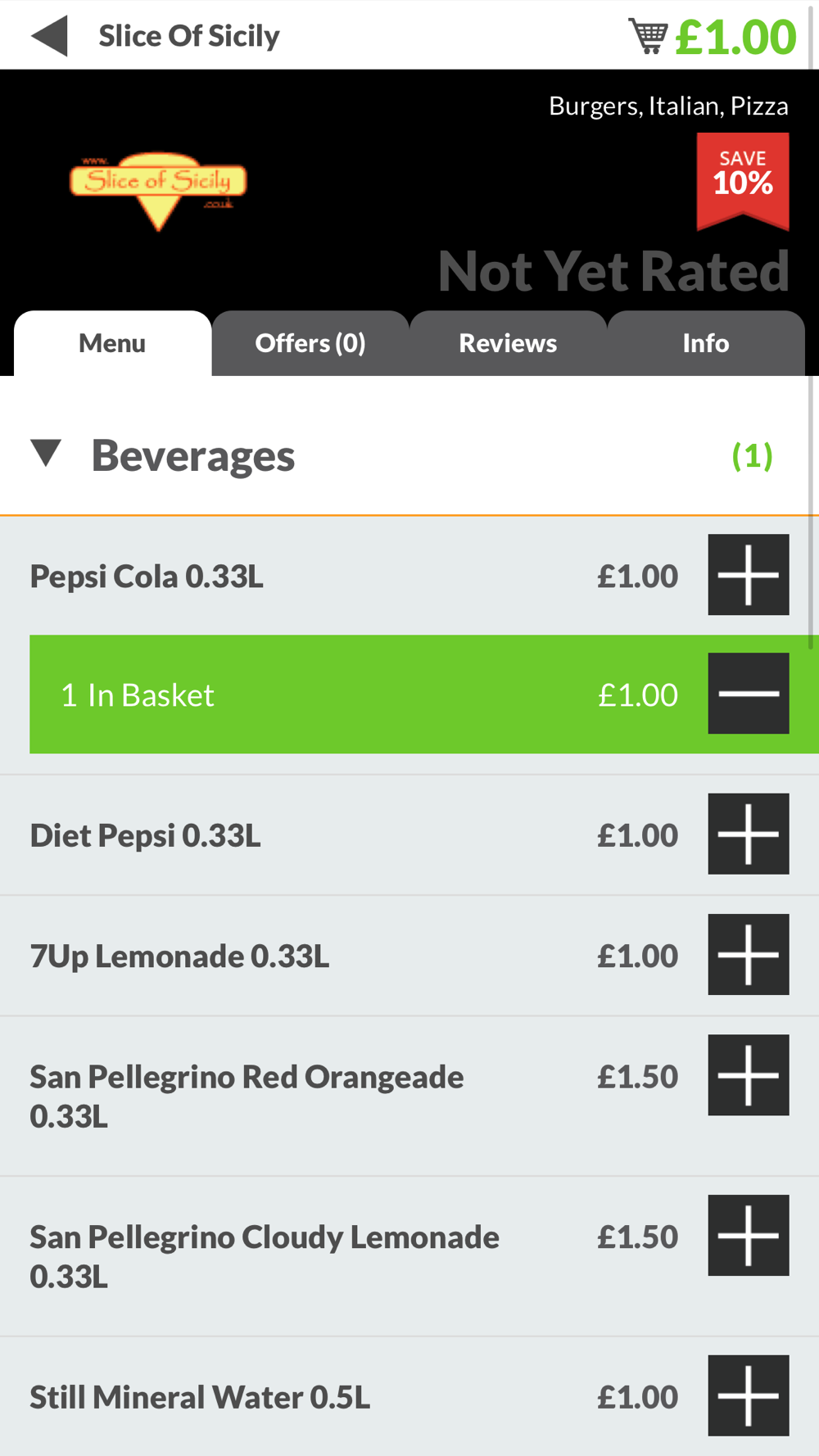Screen dimensions: 819x1456
Task: Switch to the Info tab
Action: coord(706,343)
